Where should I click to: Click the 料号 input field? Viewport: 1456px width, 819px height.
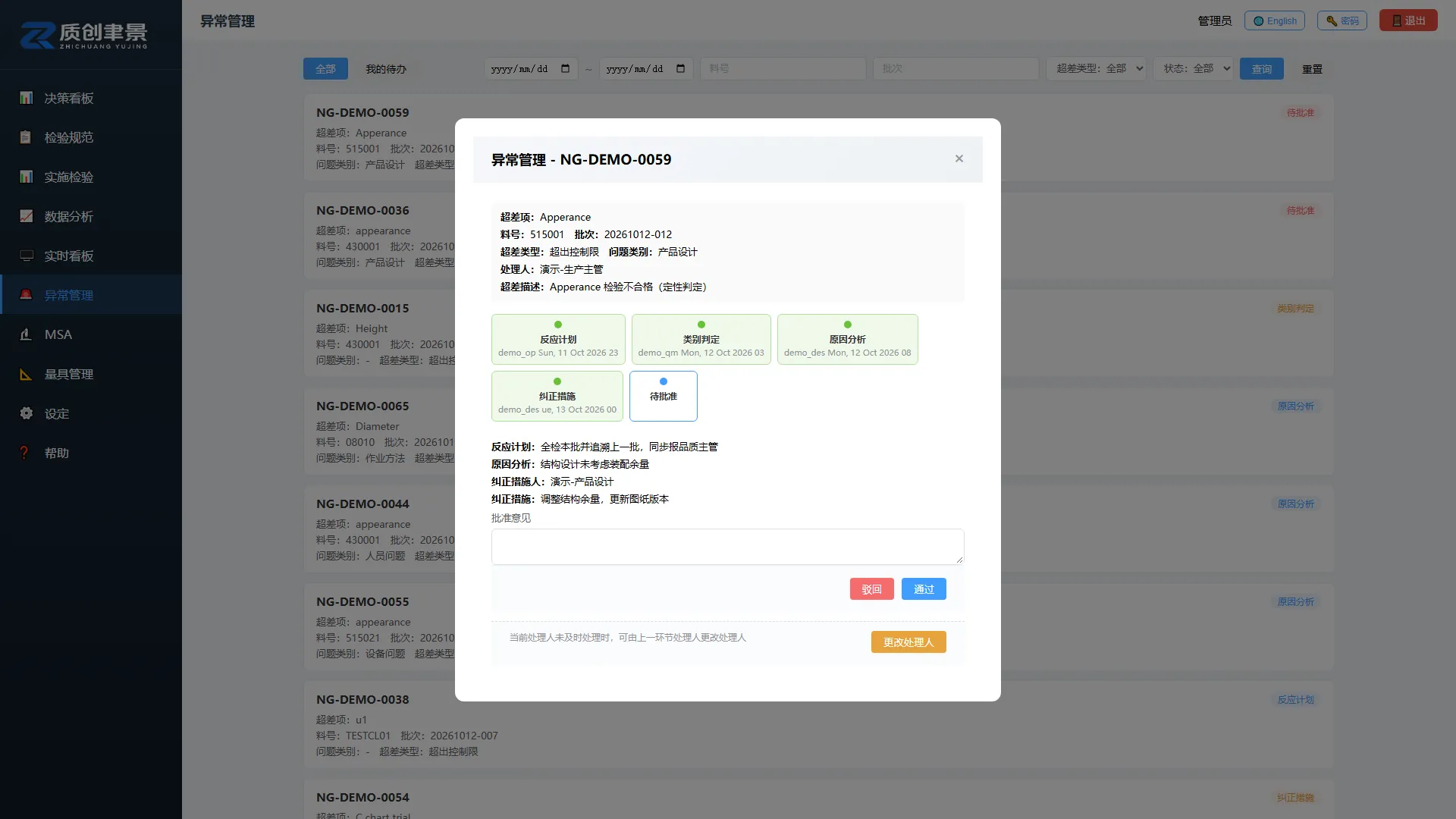tap(783, 68)
